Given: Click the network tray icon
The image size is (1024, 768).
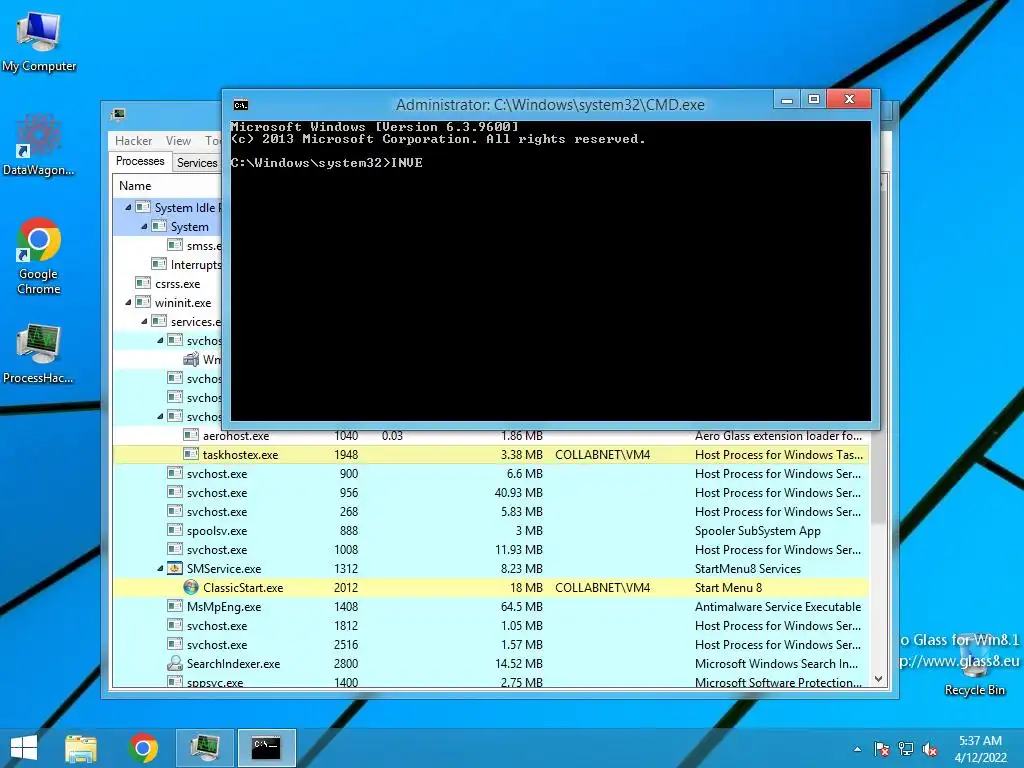Looking at the screenshot, I should [906, 749].
